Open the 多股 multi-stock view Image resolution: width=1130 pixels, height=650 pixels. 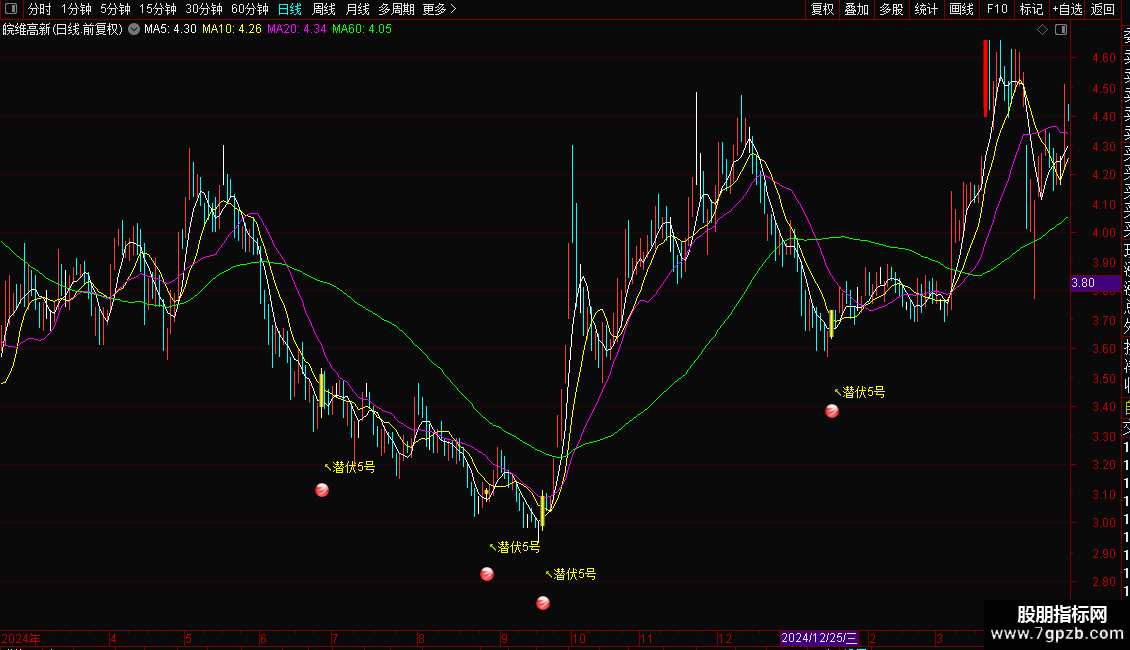891,9
